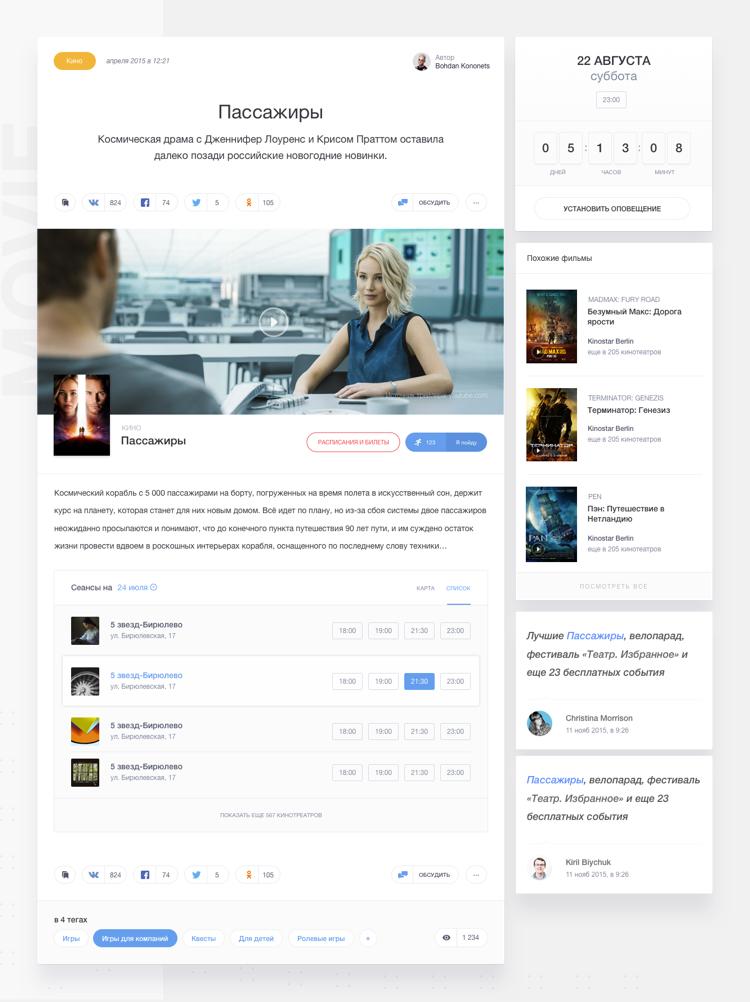750x1002 pixels.
Task: Switch to the Список tab
Action: (458, 588)
